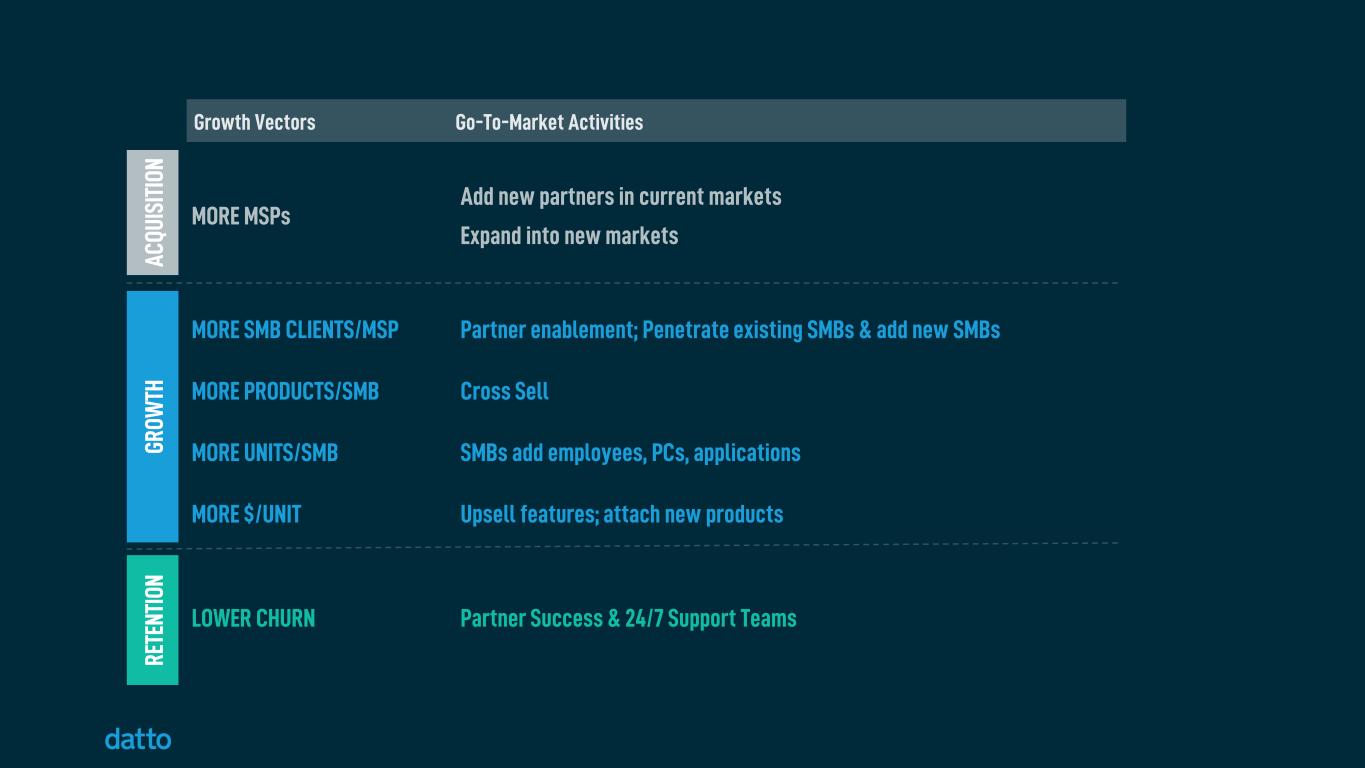The width and height of the screenshot is (1365, 768).
Task: Click Upsell features; attach new products
Action: (x=621, y=514)
